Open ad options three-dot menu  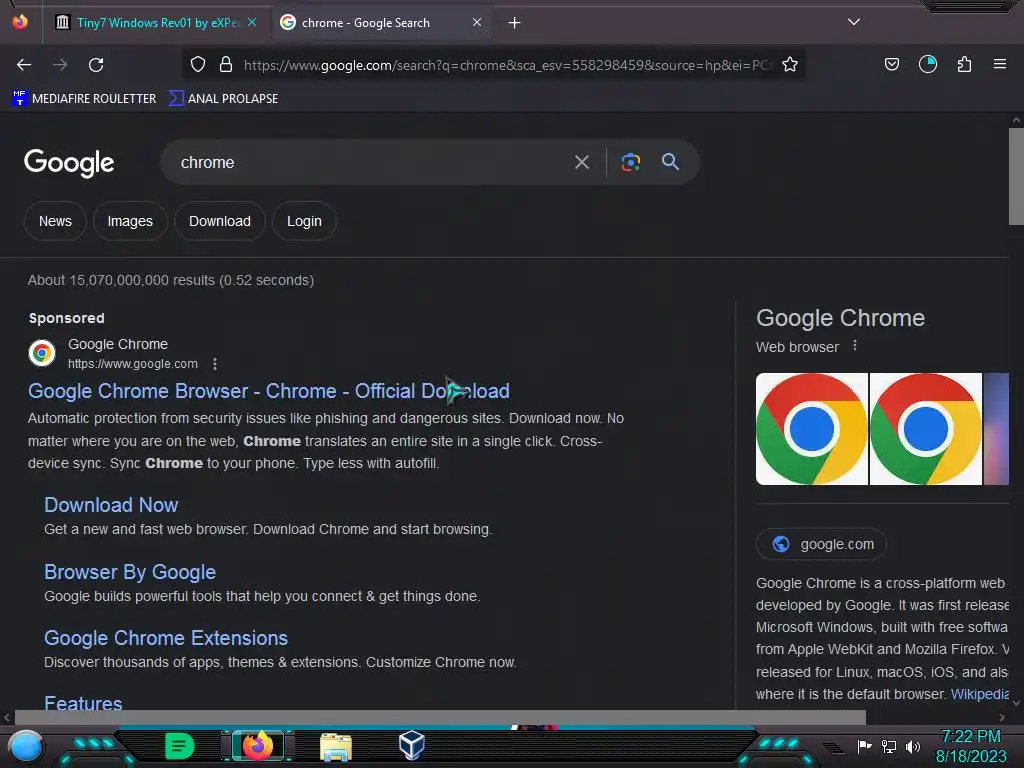tap(215, 364)
